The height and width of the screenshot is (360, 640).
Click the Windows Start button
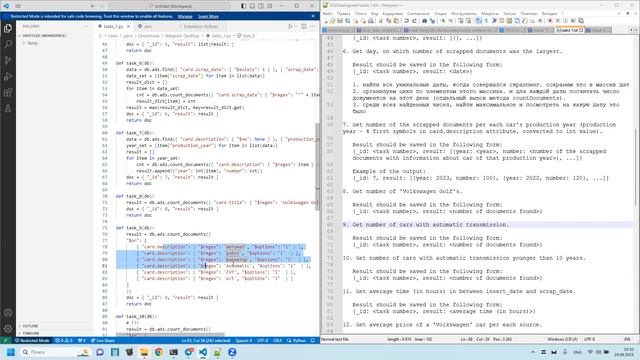coord(11,352)
